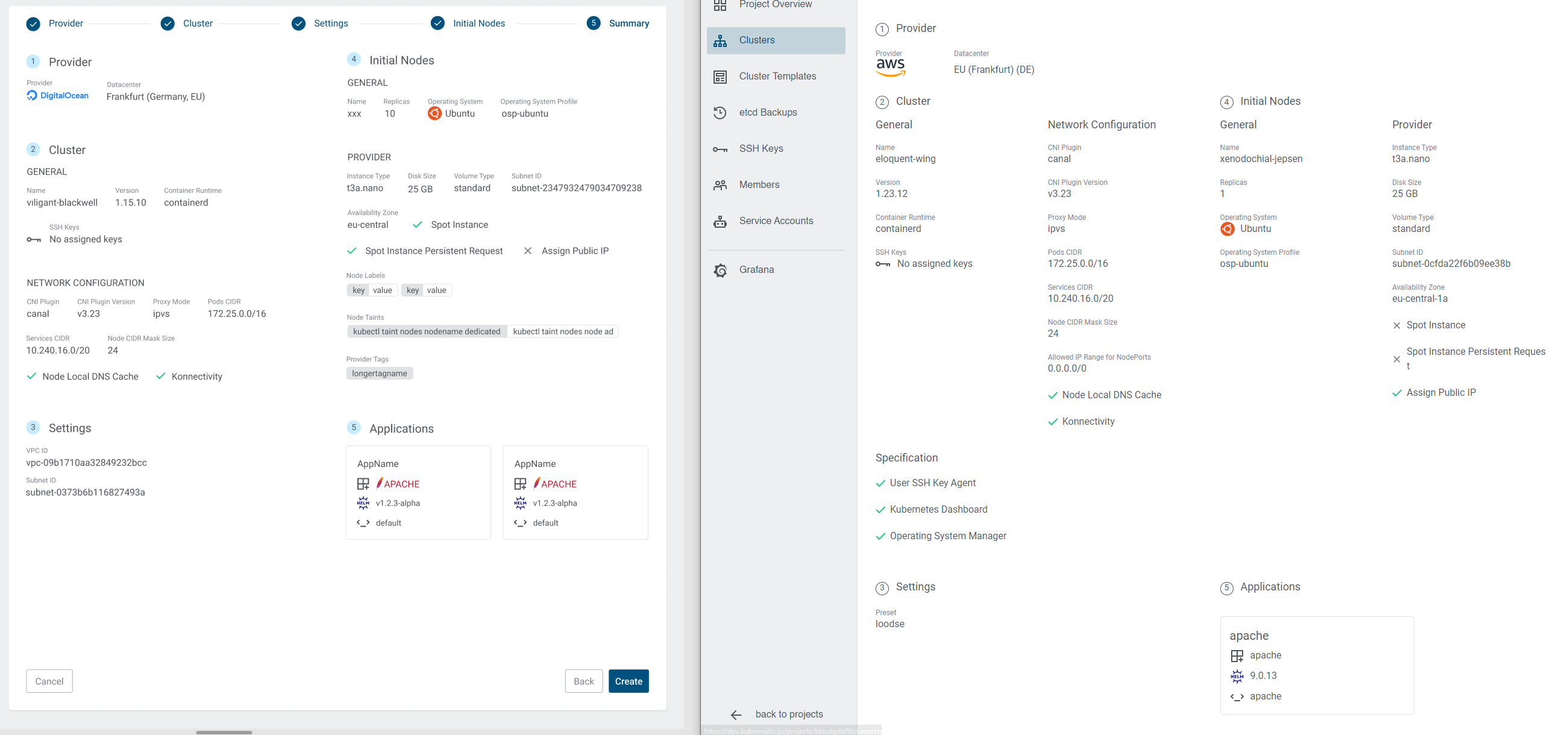Click the X beside Assign Public IP in wizard
1568x735 pixels.
(528, 251)
